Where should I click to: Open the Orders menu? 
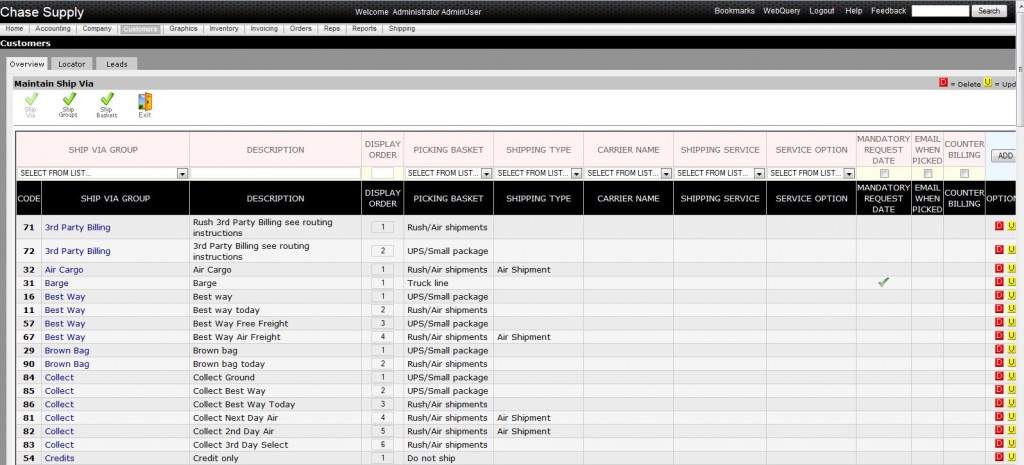301,29
